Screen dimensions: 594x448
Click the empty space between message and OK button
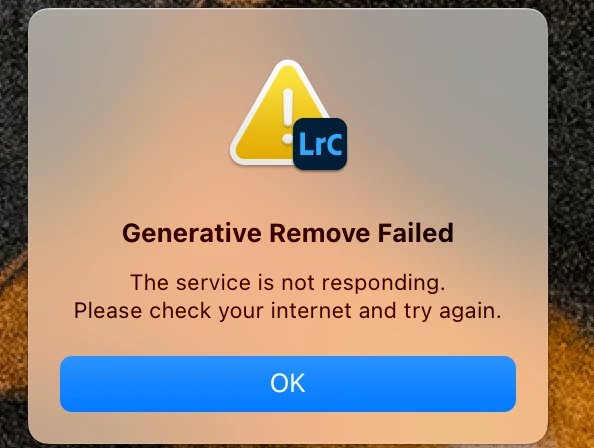[288, 339]
